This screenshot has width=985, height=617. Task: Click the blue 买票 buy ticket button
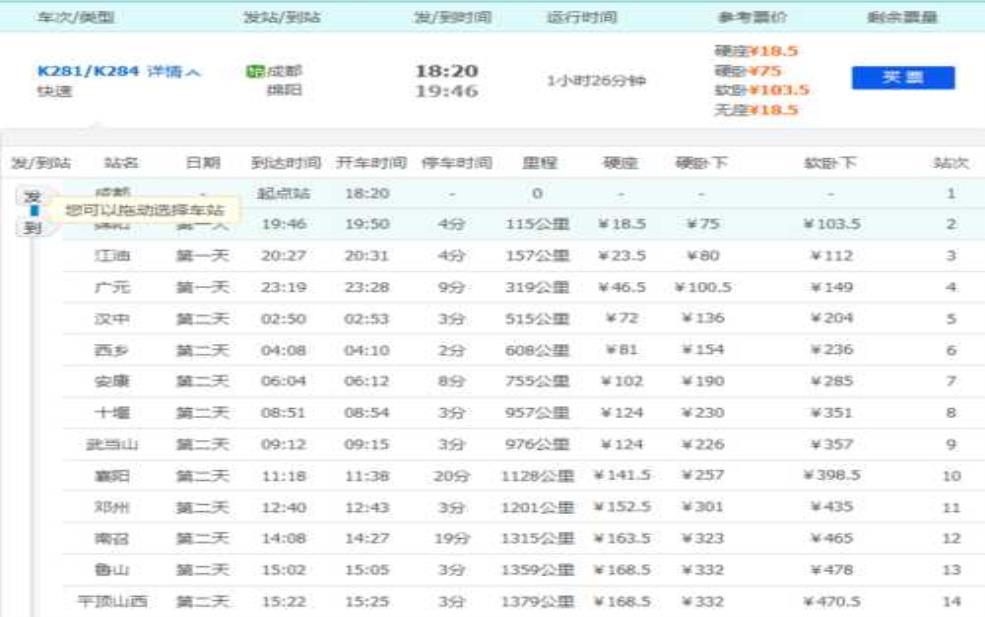[902, 78]
